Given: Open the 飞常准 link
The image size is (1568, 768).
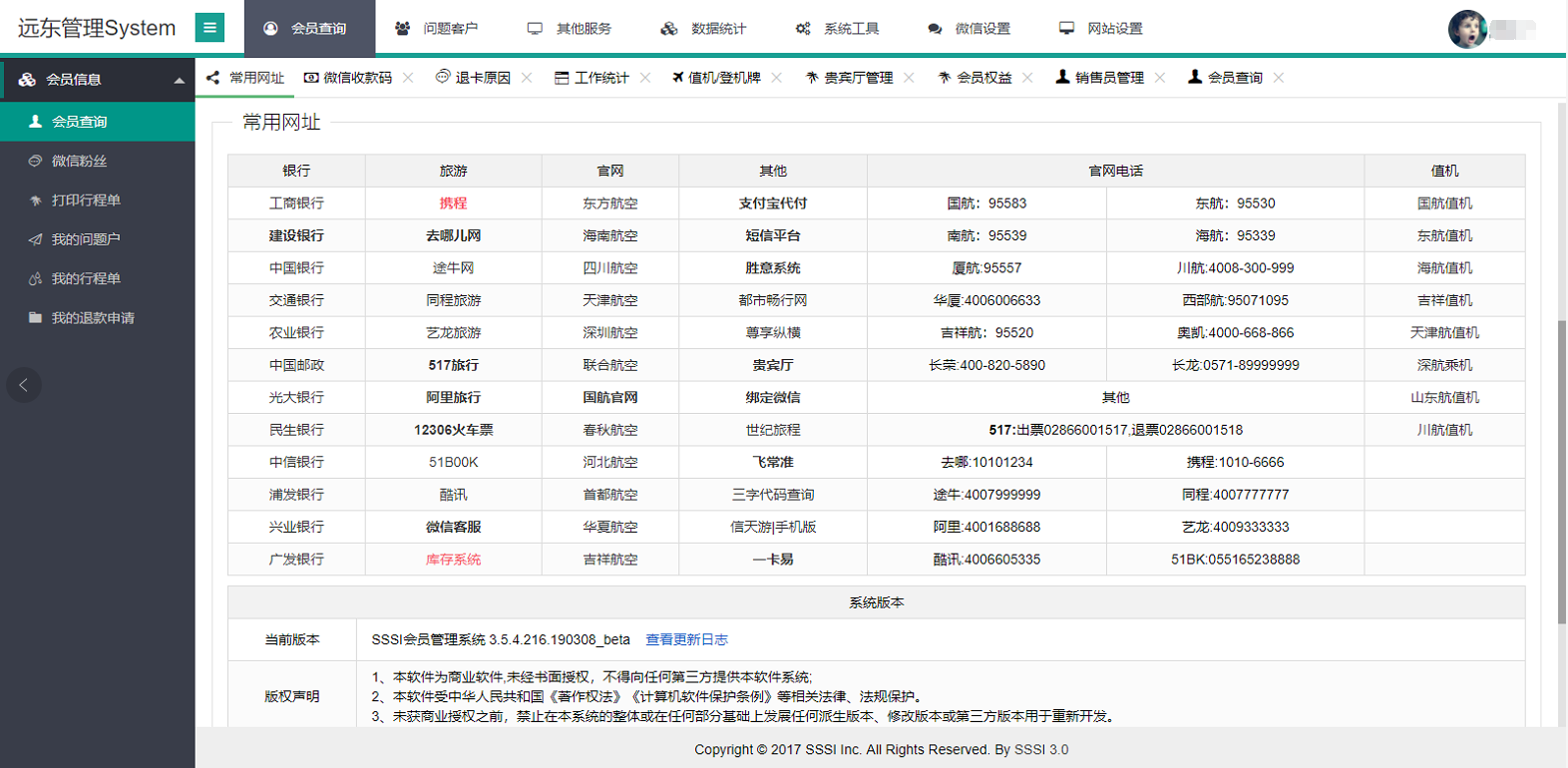Looking at the screenshot, I should coord(773,462).
